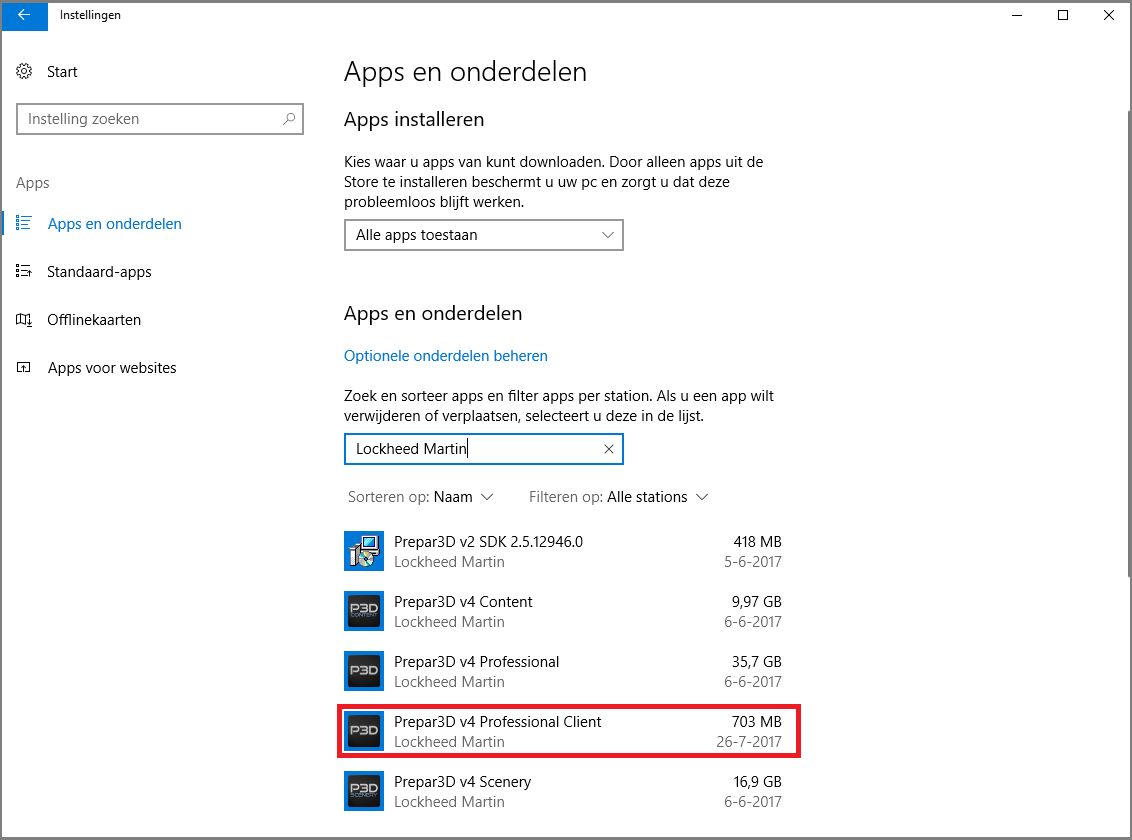
Task: Click the 418 MB size value
Action: (757, 542)
